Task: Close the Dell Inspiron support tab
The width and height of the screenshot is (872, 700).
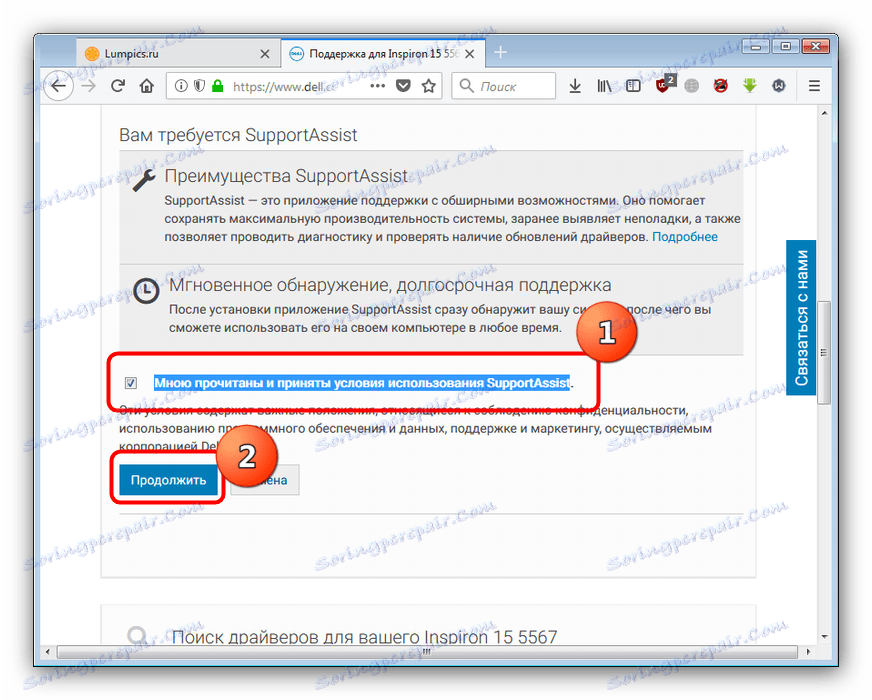Action: [x=470, y=54]
